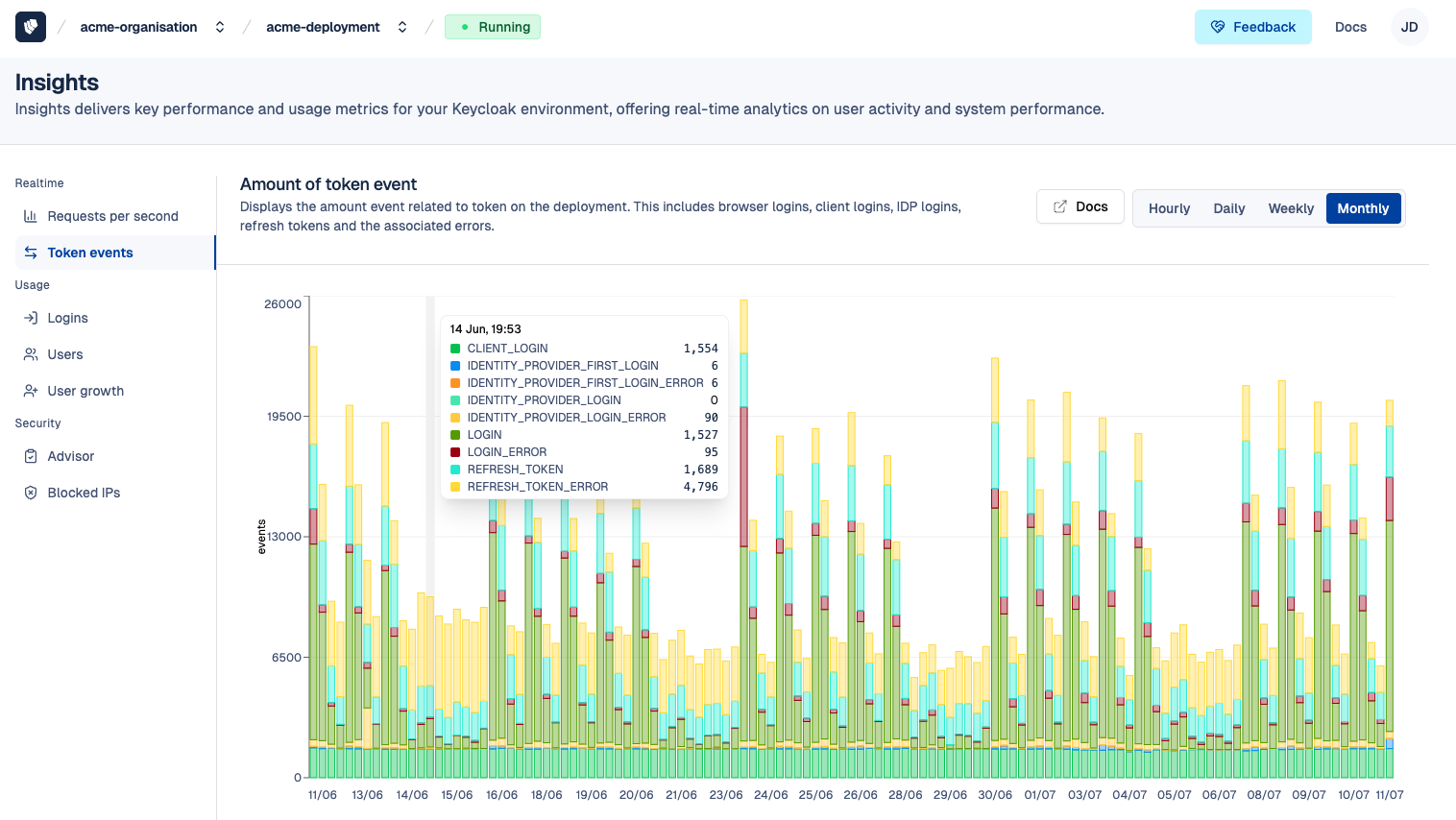The height and width of the screenshot is (820, 1456).
Task: Click the green CLIENT_LOGIN legend swatch
Action: click(x=455, y=349)
